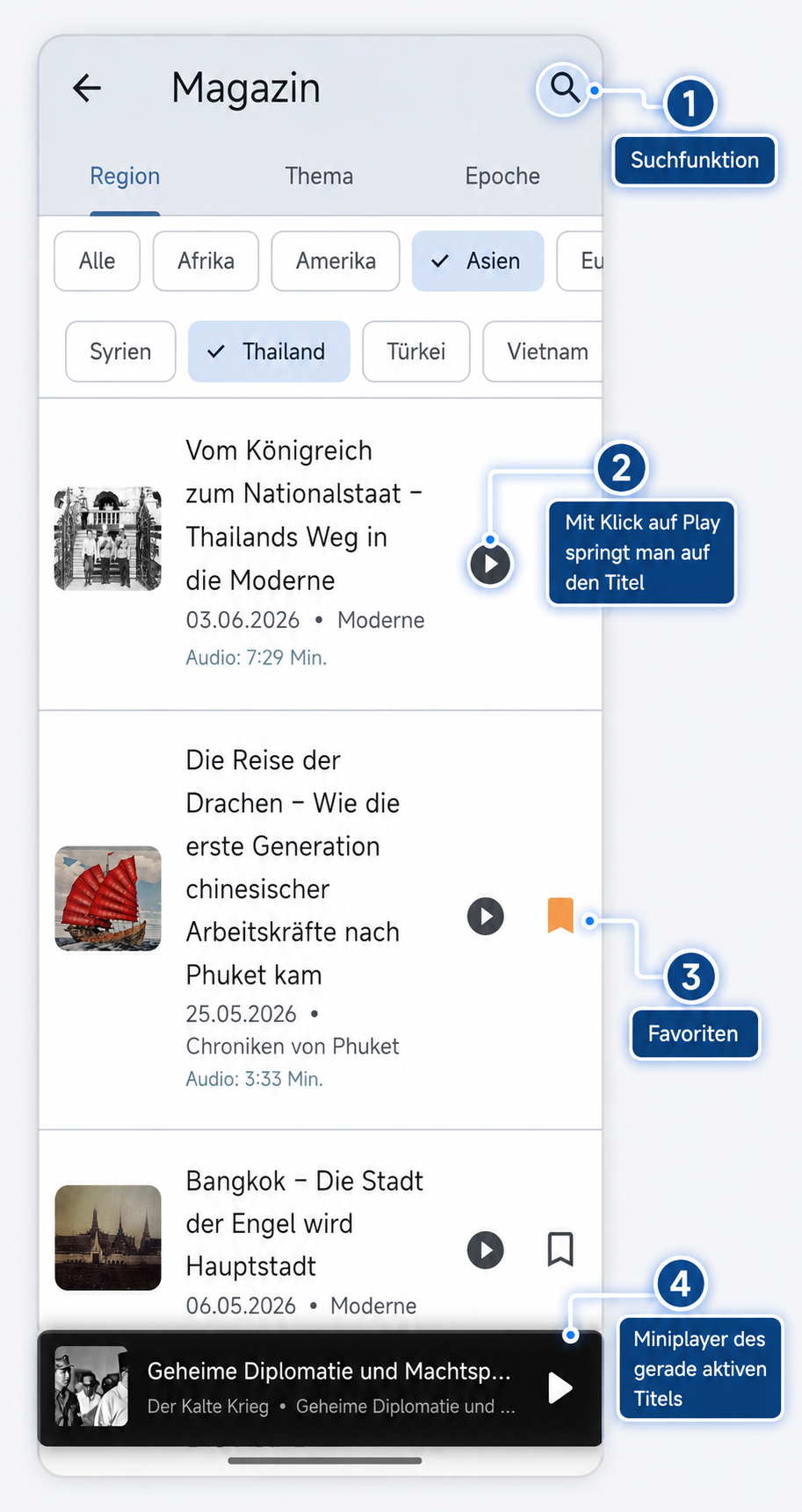Play 'Die Reise der Drachen' audio
The width and height of the screenshot is (802, 1512).
click(x=486, y=916)
